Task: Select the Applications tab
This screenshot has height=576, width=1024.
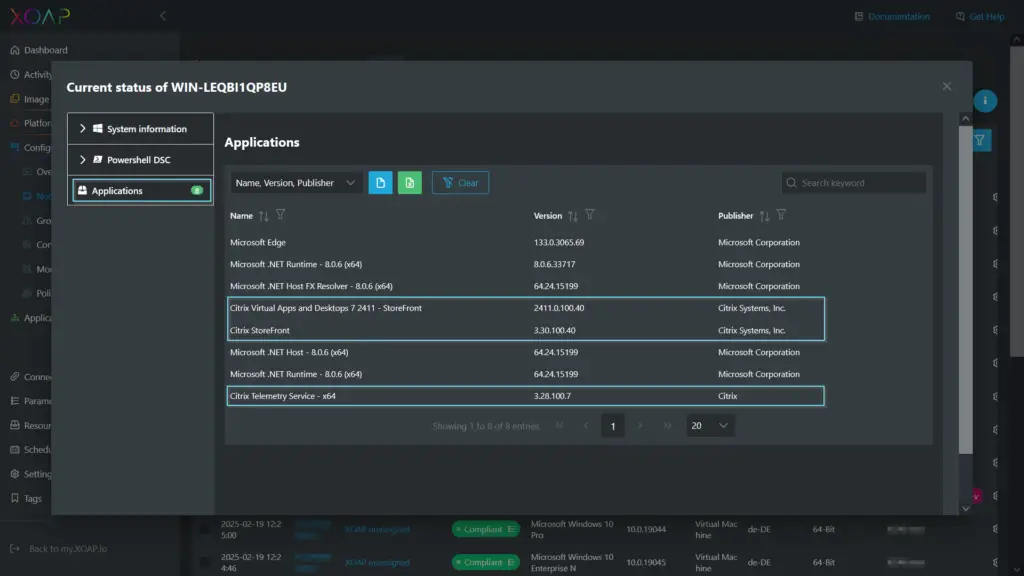Action: (131, 190)
